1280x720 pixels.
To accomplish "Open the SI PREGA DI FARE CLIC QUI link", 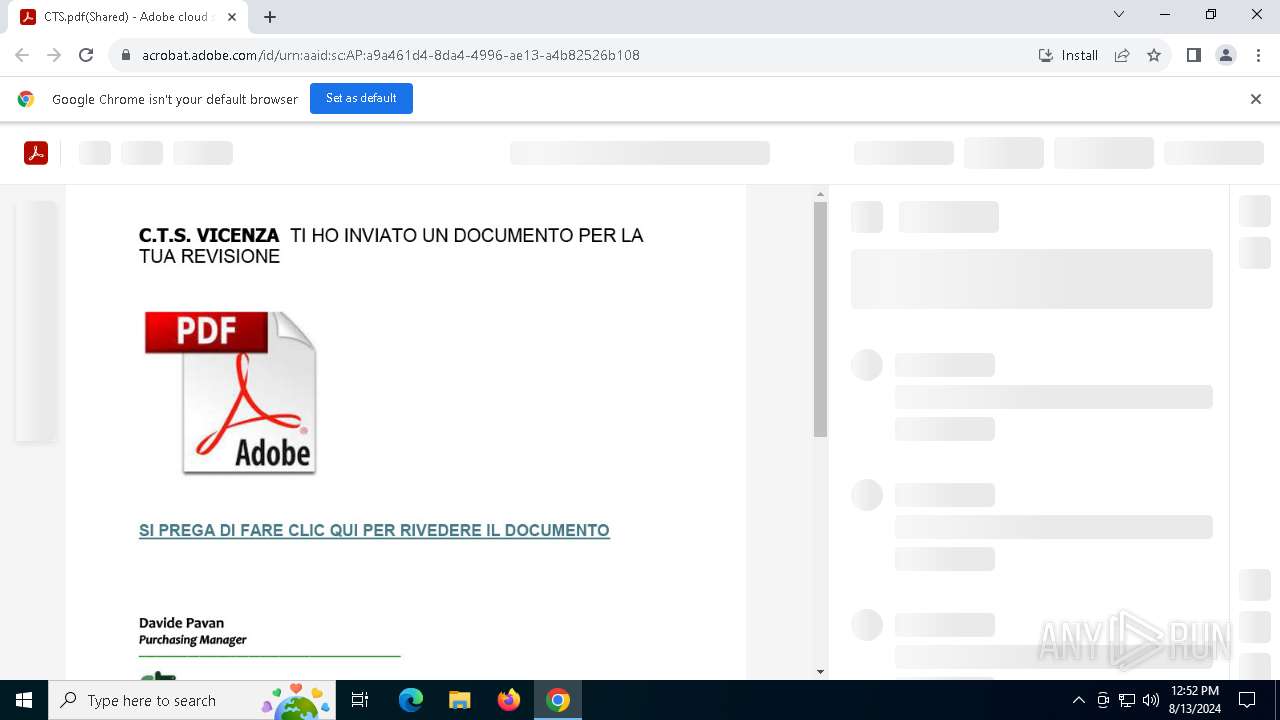I will (x=374, y=531).
